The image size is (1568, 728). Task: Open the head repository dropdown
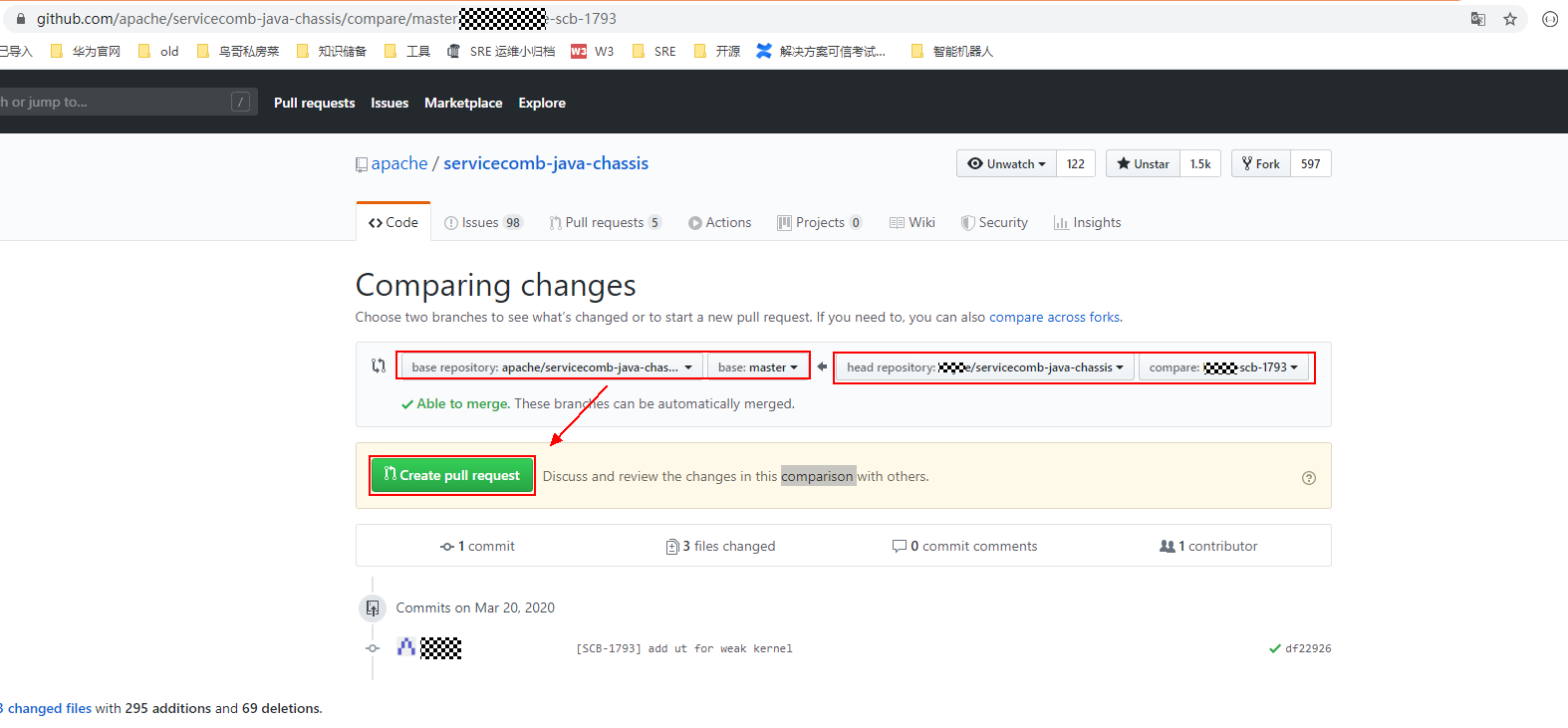point(984,366)
